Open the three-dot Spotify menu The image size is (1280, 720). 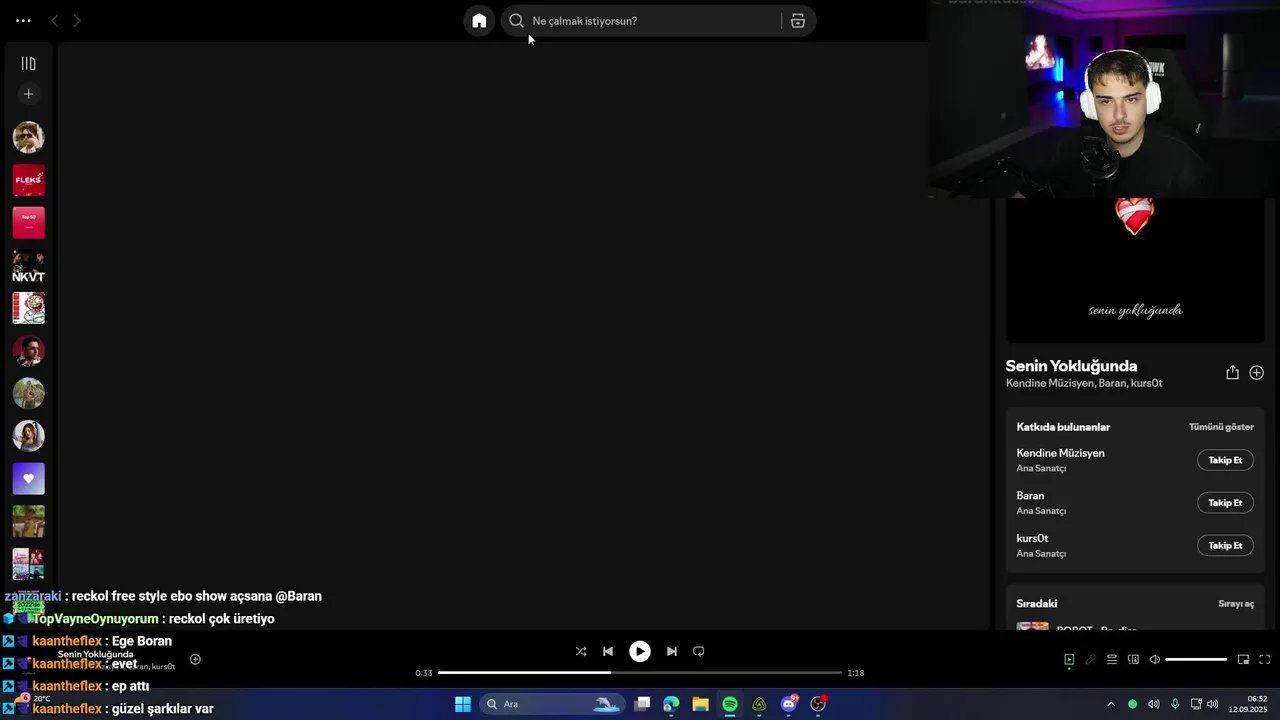pyautogui.click(x=23, y=20)
